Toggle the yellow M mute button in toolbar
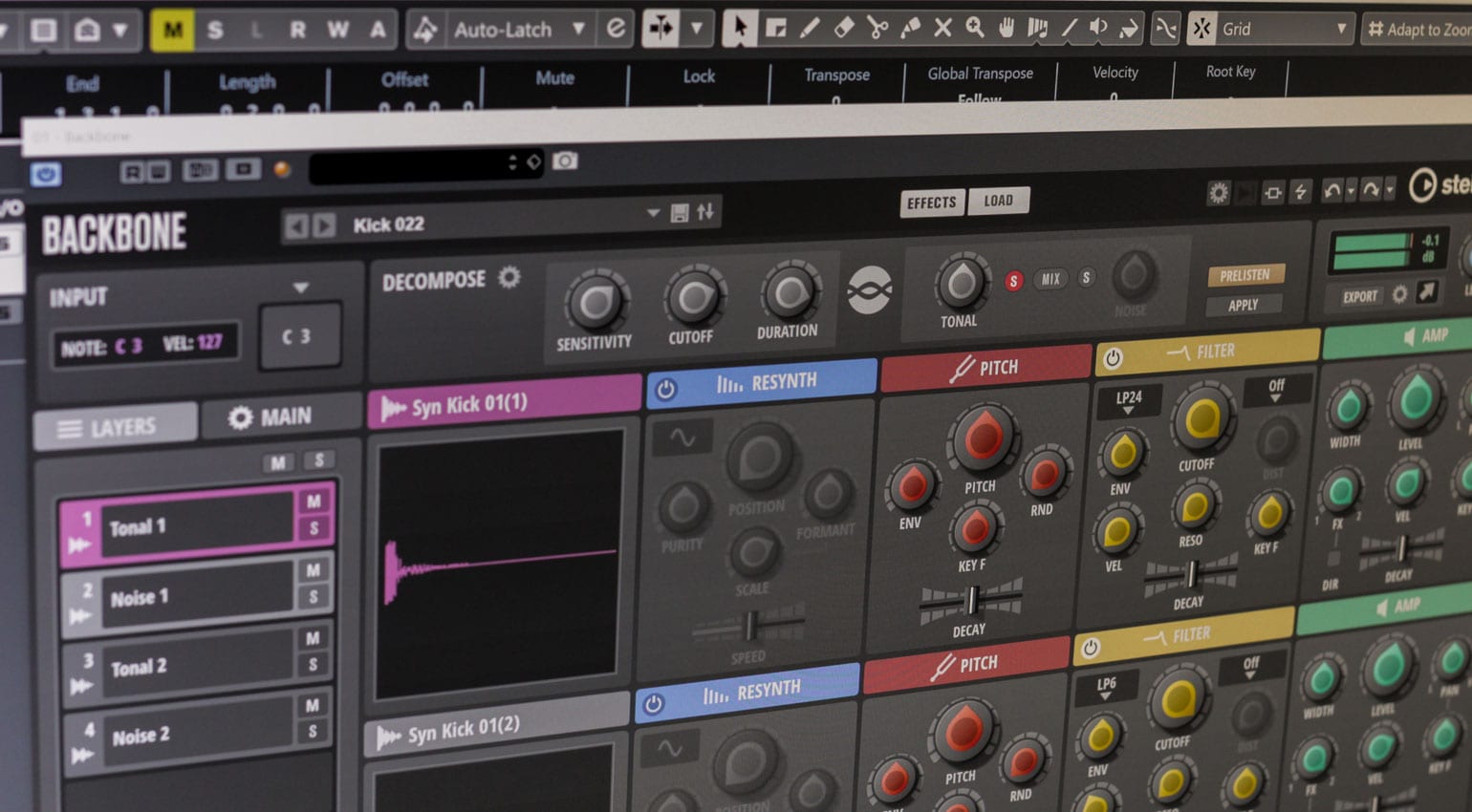1472x812 pixels. click(x=172, y=31)
